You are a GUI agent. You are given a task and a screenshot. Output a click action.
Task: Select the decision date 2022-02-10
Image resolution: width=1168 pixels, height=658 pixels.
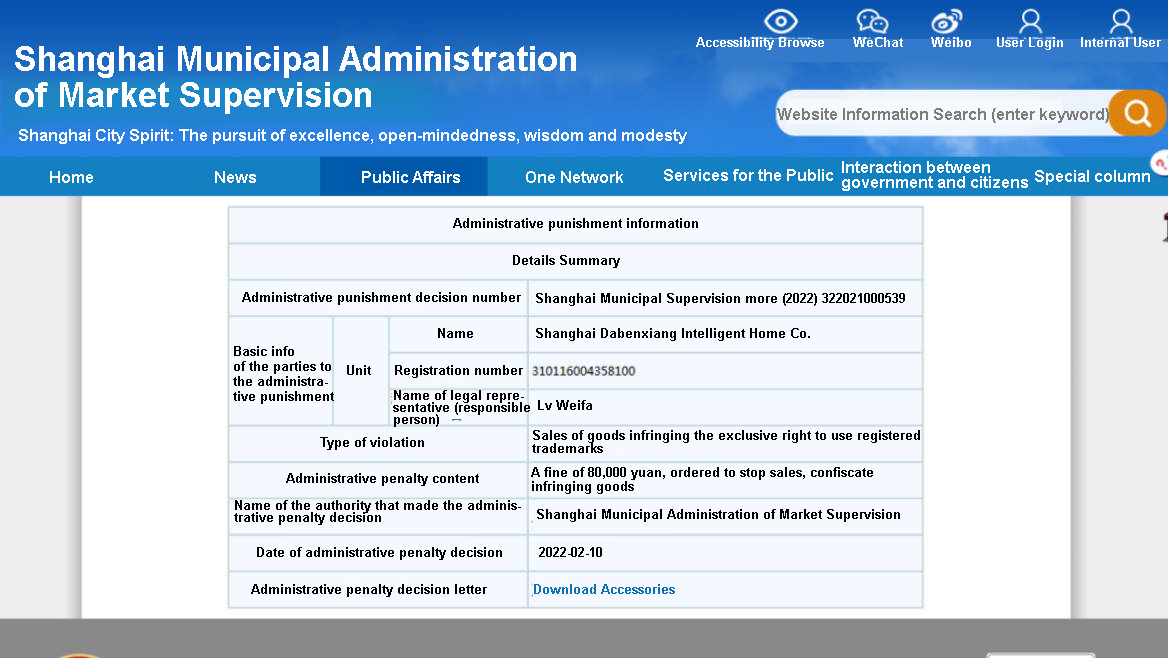(571, 553)
